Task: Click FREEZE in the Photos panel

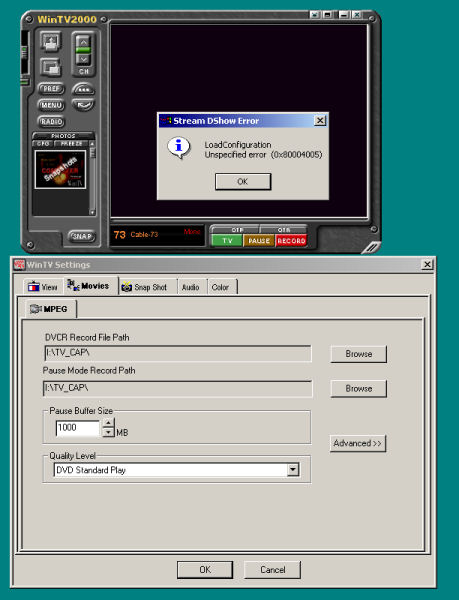Action: (x=72, y=143)
